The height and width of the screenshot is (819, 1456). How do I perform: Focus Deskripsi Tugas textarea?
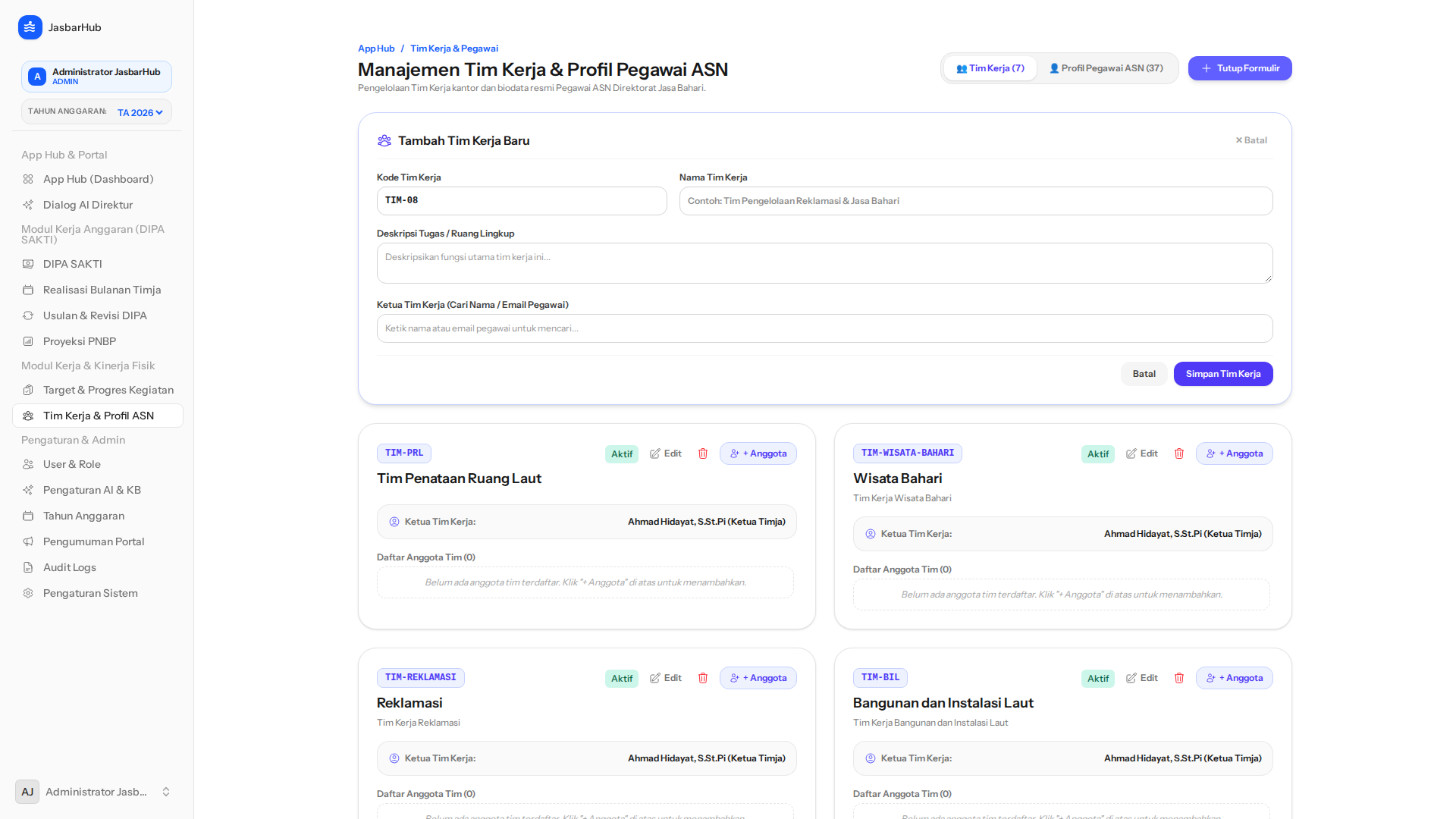(x=824, y=263)
